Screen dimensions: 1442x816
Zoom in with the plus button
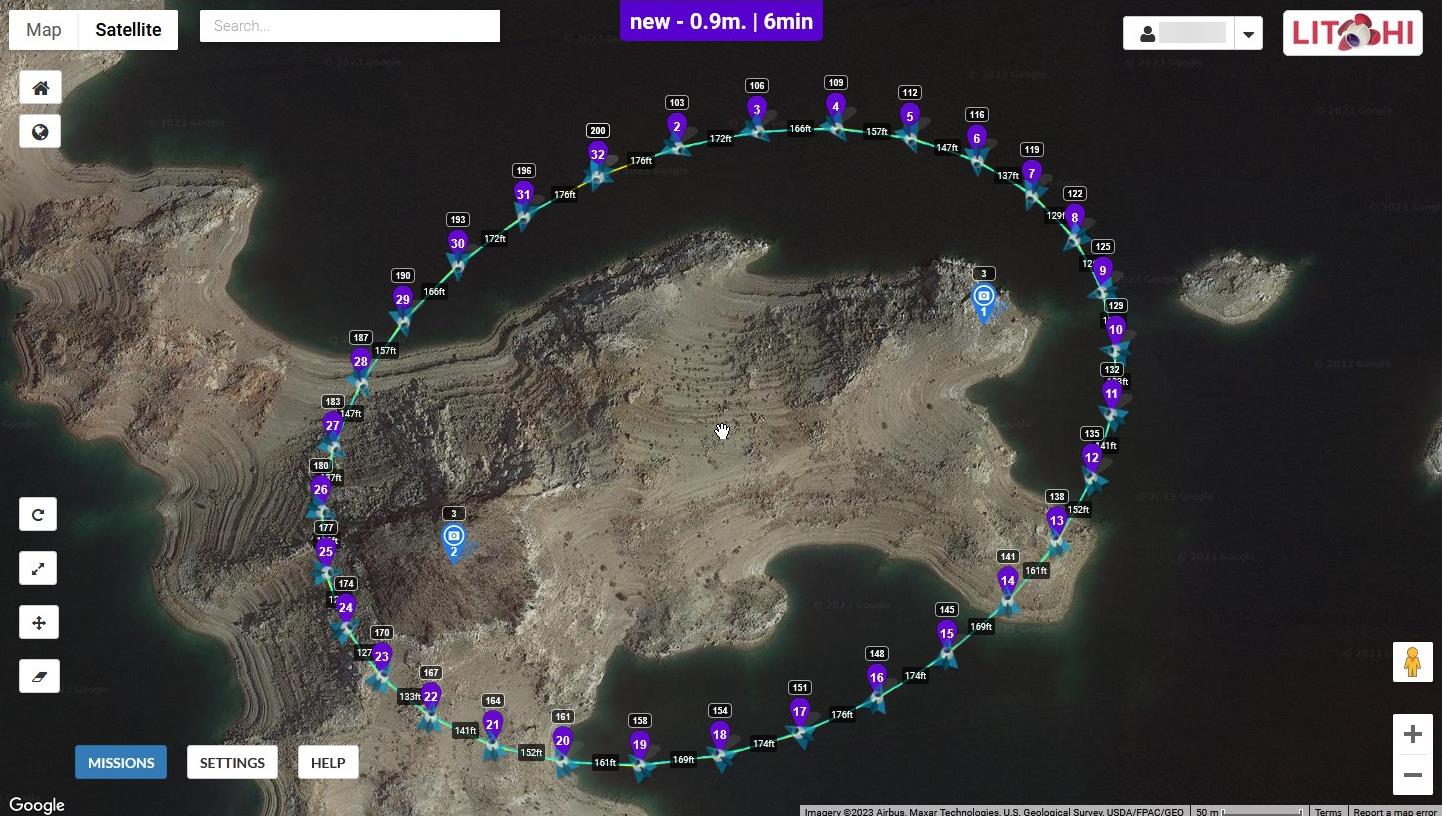(x=1412, y=735)
